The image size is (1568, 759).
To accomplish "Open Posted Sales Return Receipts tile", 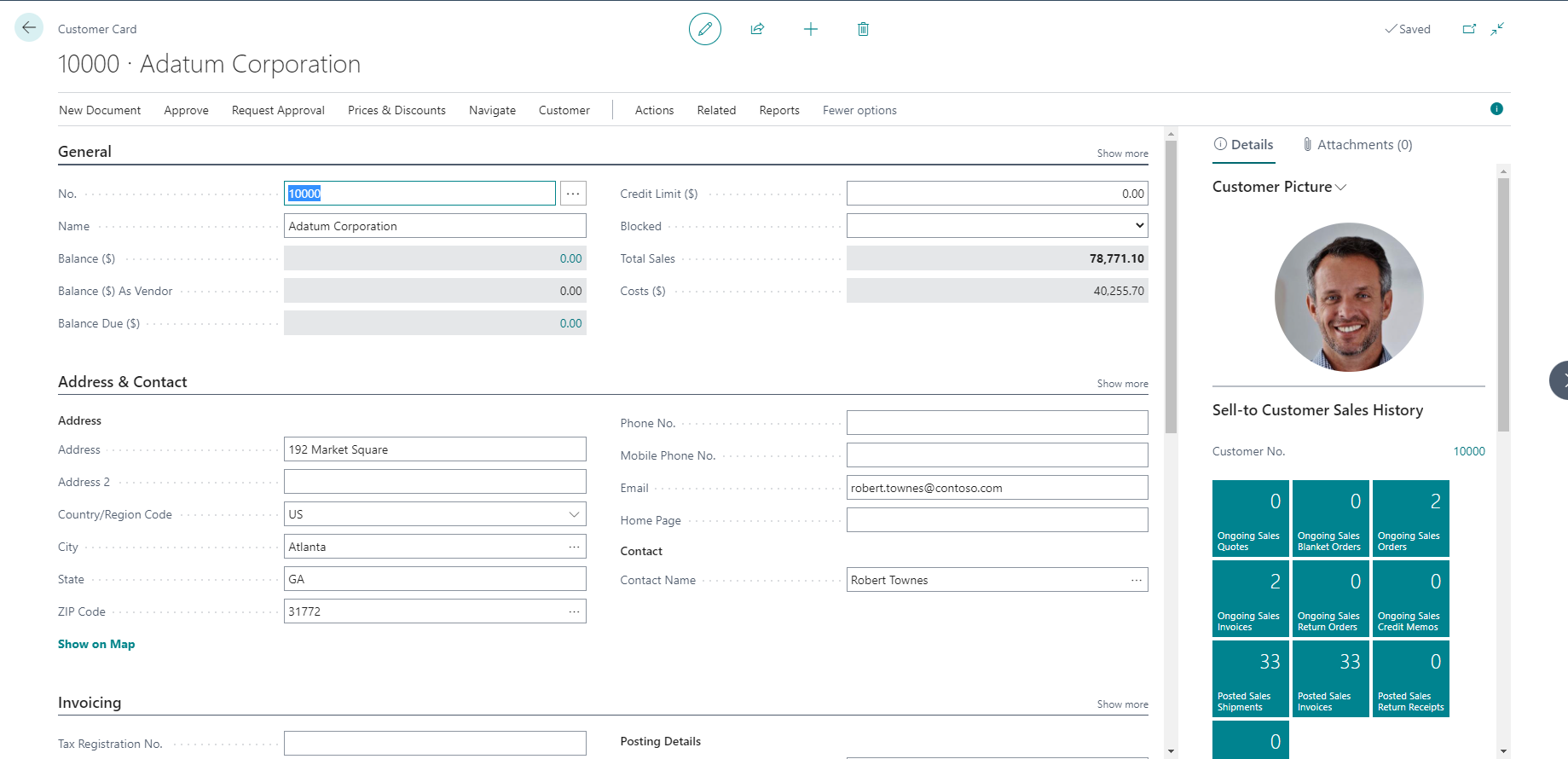I will click(x=1410, y=679).
